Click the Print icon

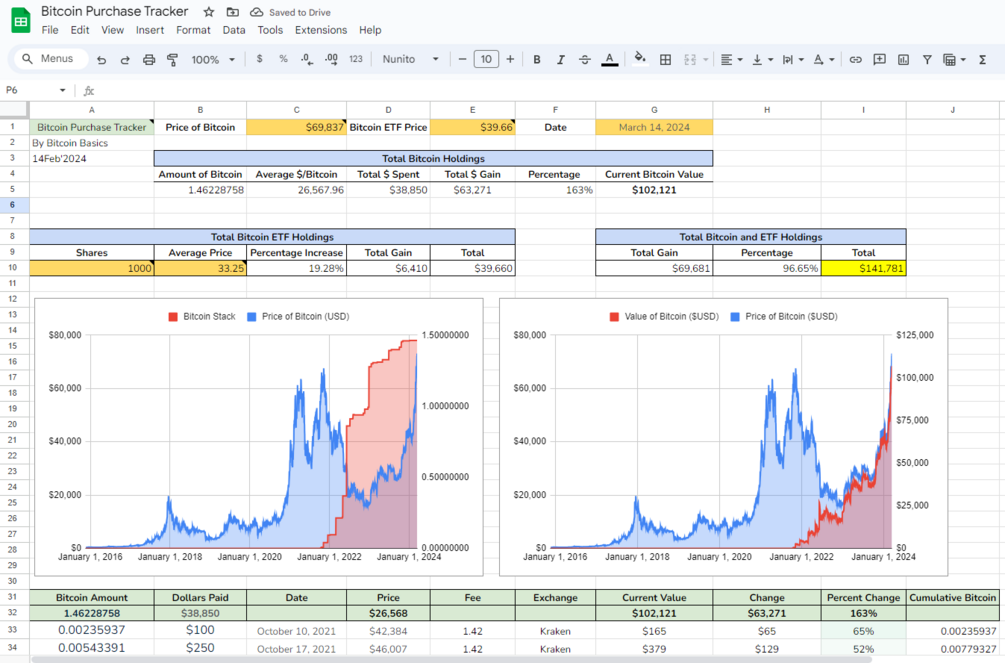click(149, 60)
